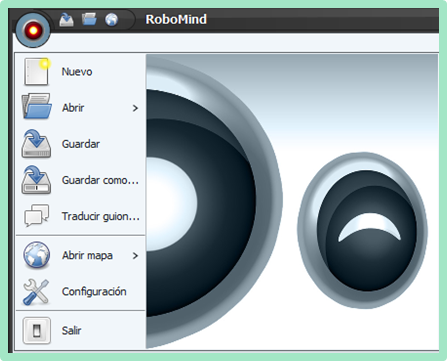The width and height of the screenshot is (447, 361).
Task: Open Configuración from the menu
Action: (94, 291)
